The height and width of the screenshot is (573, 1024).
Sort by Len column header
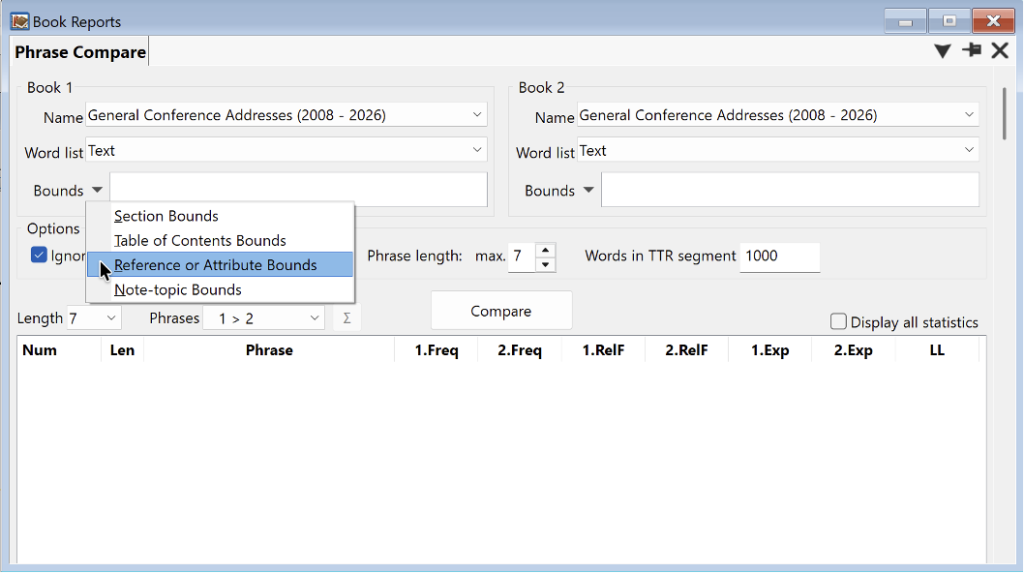[x=122, y=350]
